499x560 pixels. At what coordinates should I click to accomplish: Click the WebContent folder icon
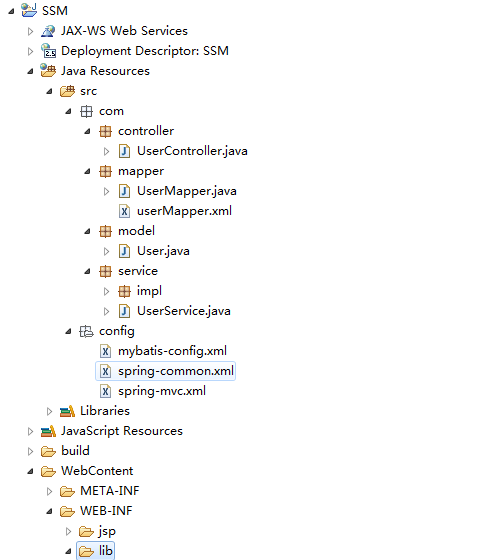48,471
